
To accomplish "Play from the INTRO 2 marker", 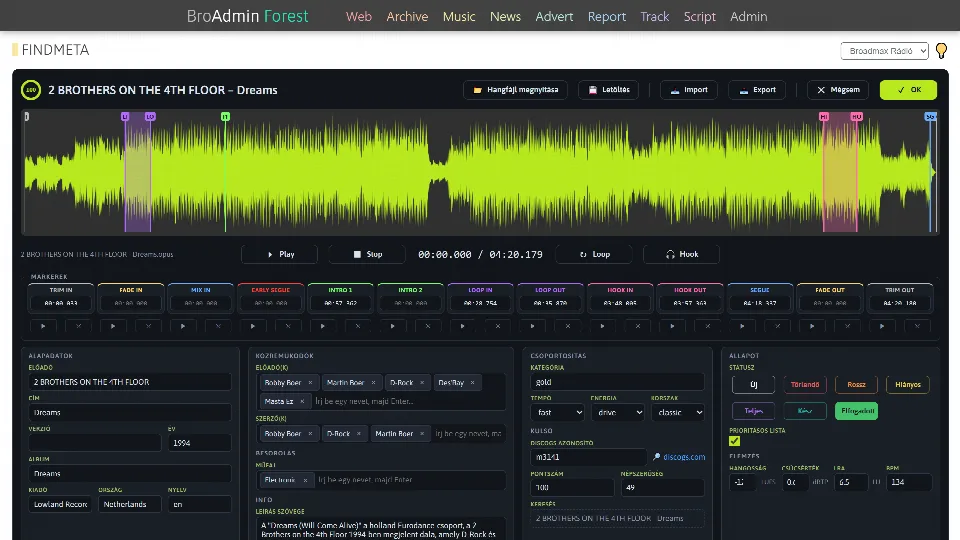I will pyautogui.click(x=392, y=326).
